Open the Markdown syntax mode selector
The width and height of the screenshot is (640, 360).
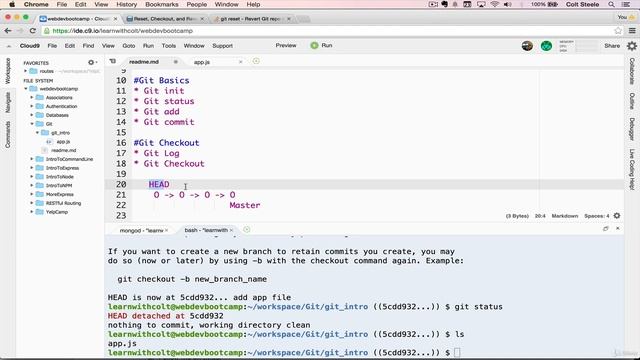point(564,216)
